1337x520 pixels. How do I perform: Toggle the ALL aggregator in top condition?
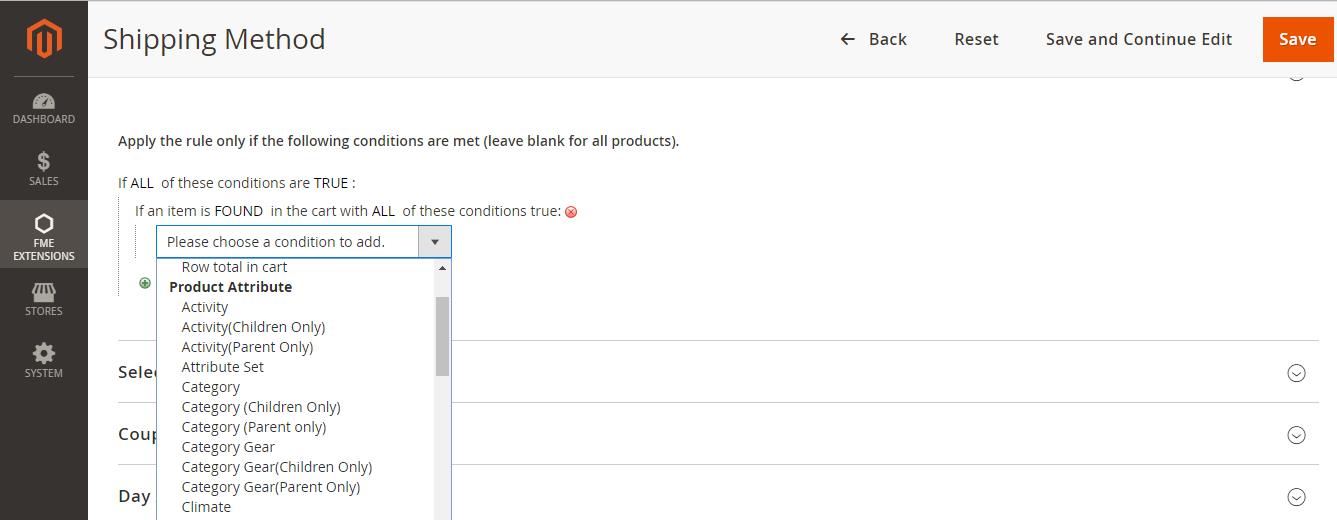(141, 183)
